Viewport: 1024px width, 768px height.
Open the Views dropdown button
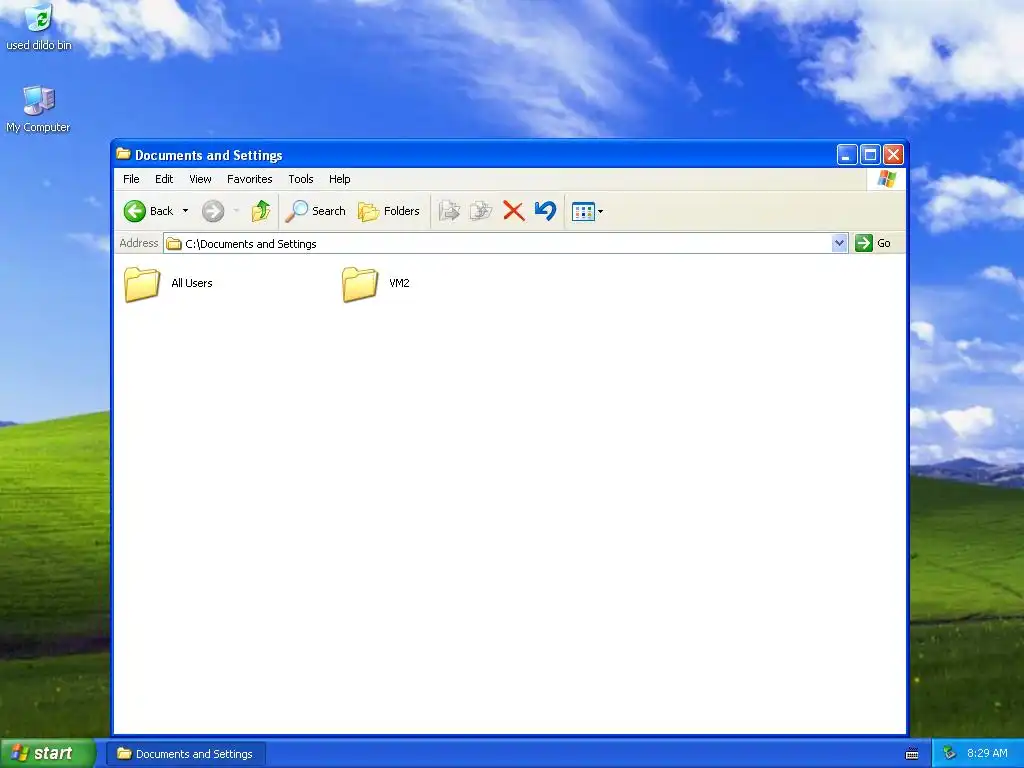[x=587, y=212]
